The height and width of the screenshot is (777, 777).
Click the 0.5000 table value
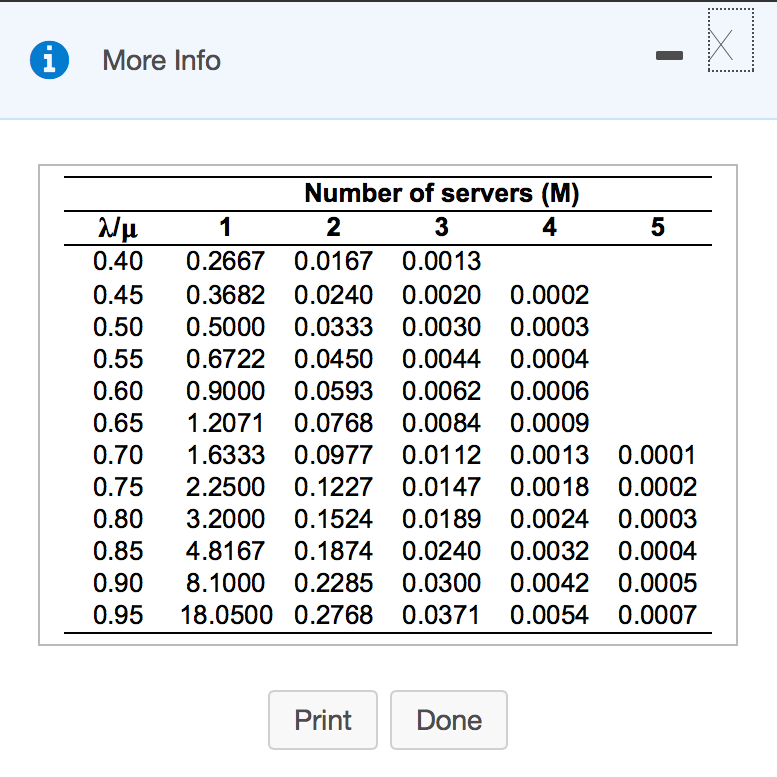[x=226, y=327]
